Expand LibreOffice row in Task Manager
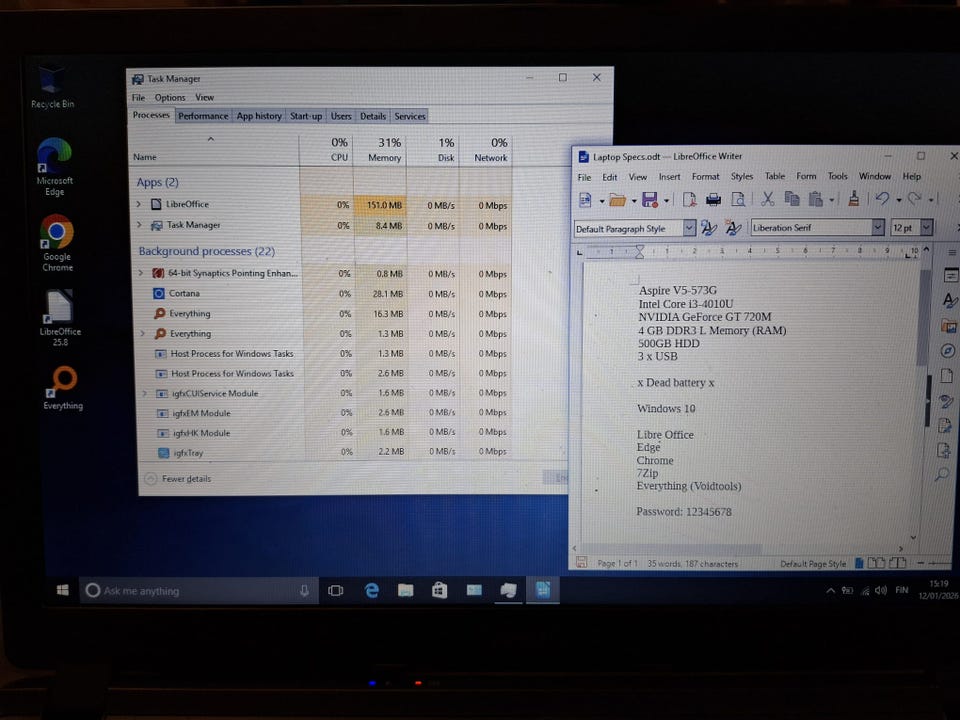 (139, 204)
